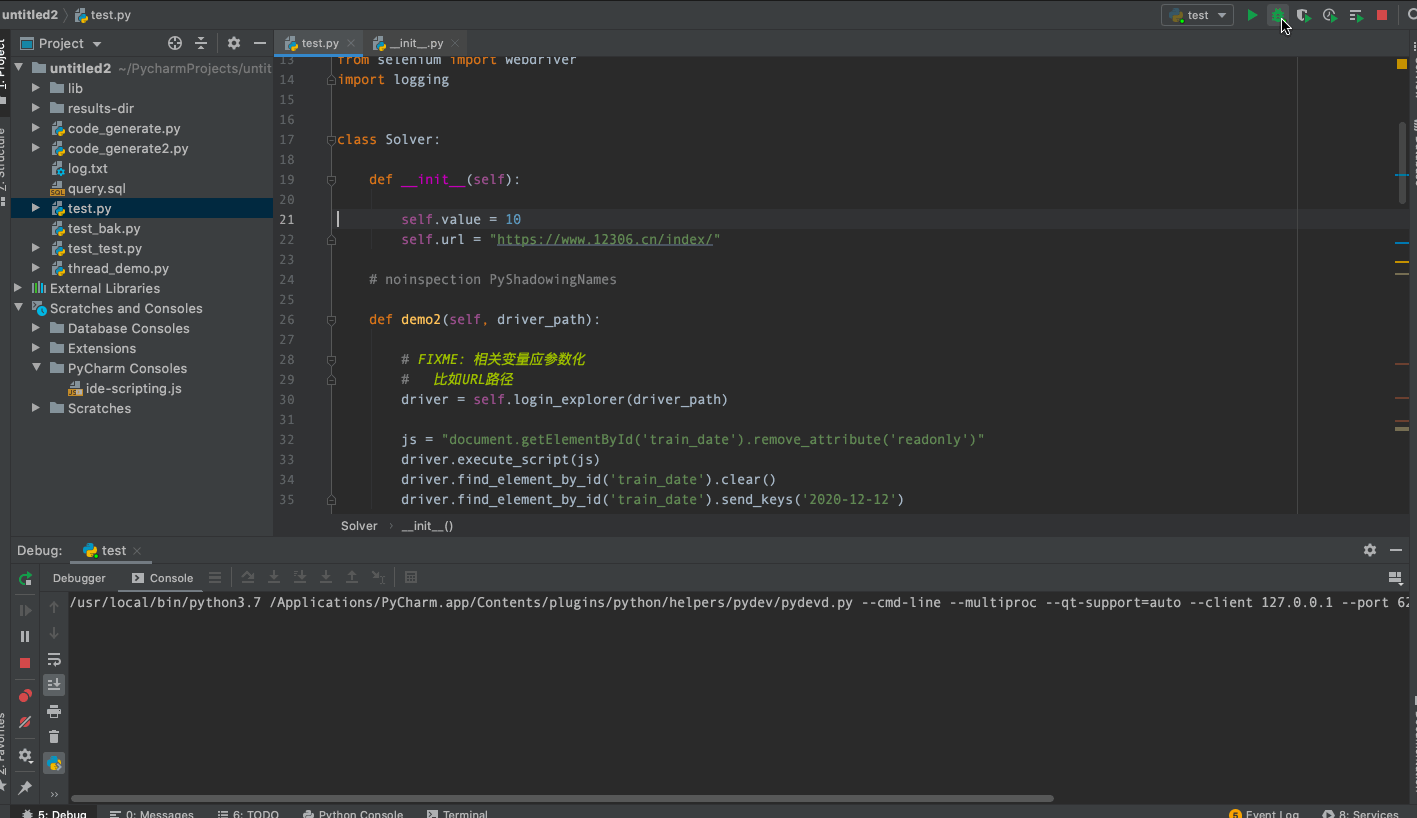
Task: Pin the Debug tab with the pin icon
Action: [x=26, y=788]
